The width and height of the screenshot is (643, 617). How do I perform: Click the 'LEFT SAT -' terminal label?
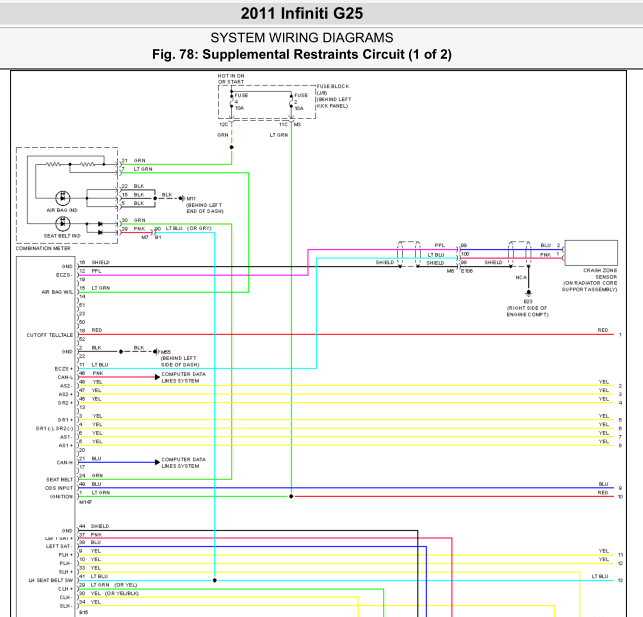(59, 546)
